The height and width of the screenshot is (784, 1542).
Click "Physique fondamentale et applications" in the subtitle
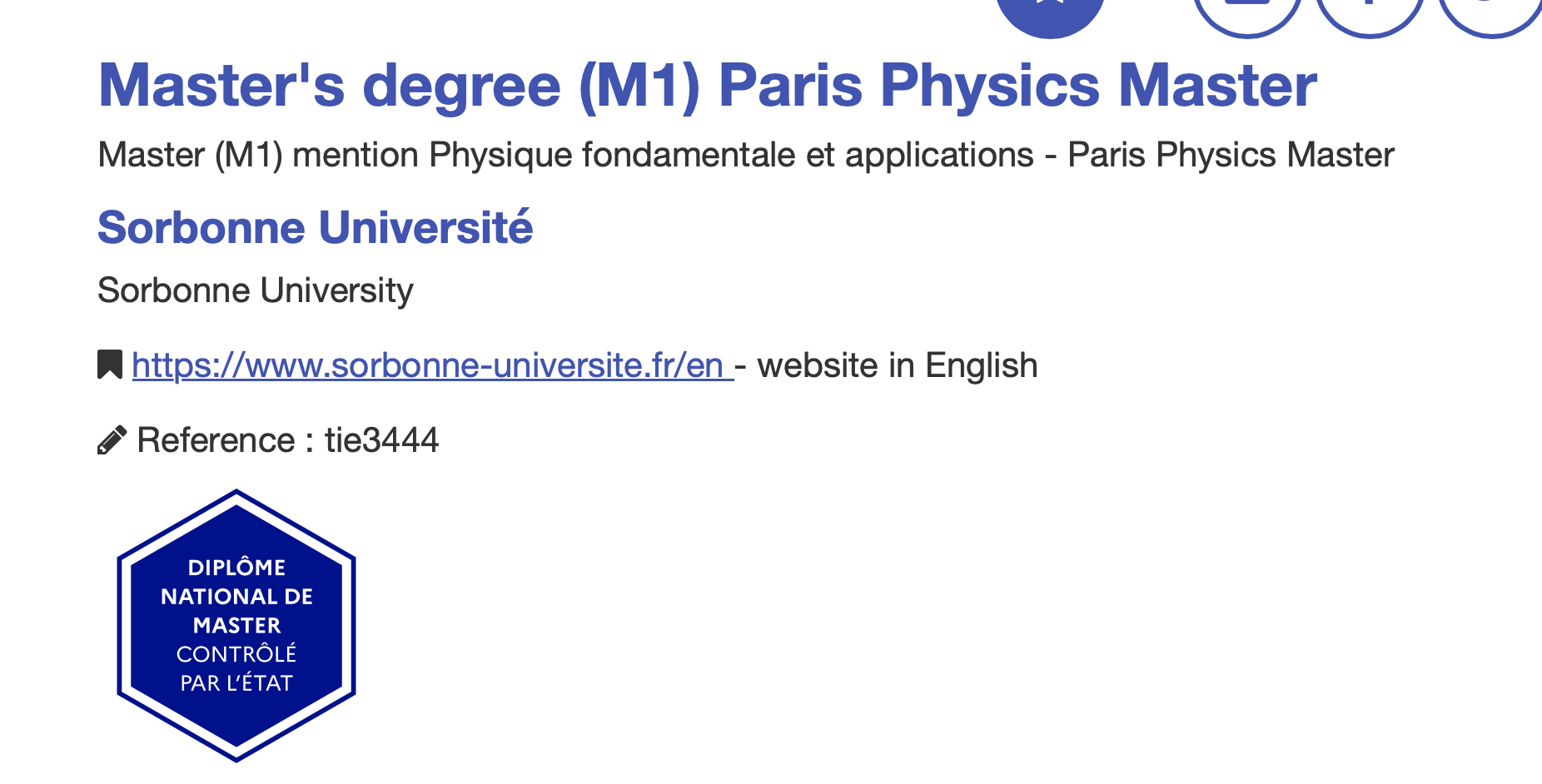point(731,155)
